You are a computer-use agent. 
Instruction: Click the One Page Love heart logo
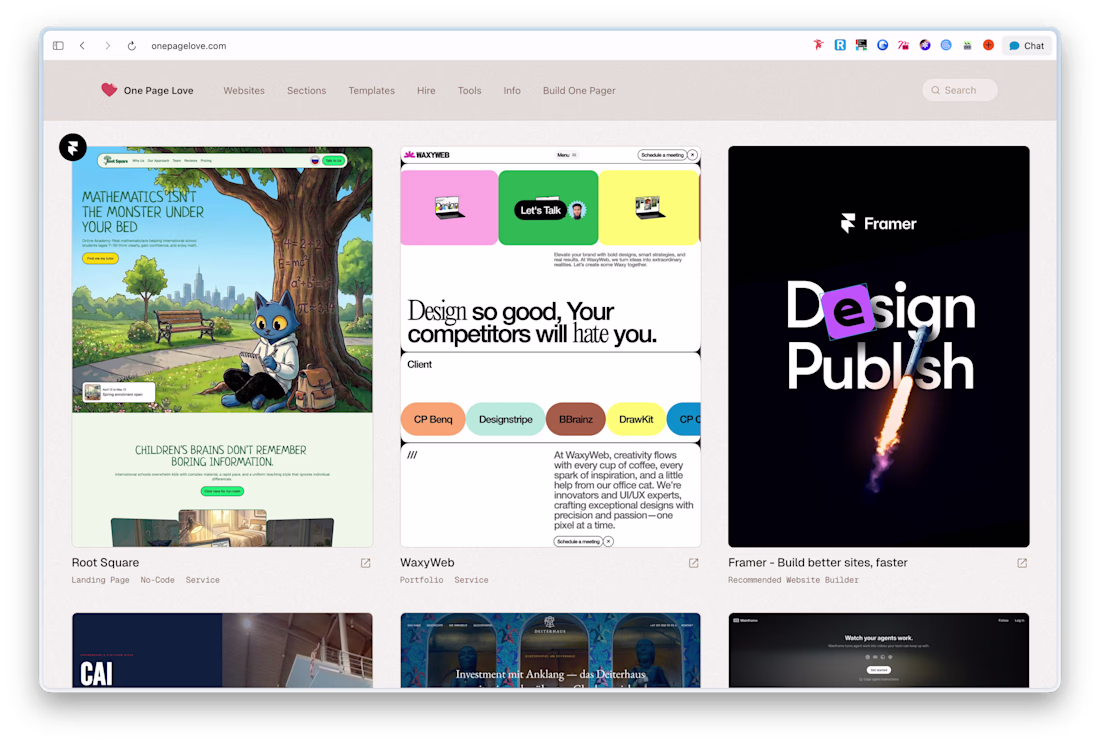coord(109,90)
